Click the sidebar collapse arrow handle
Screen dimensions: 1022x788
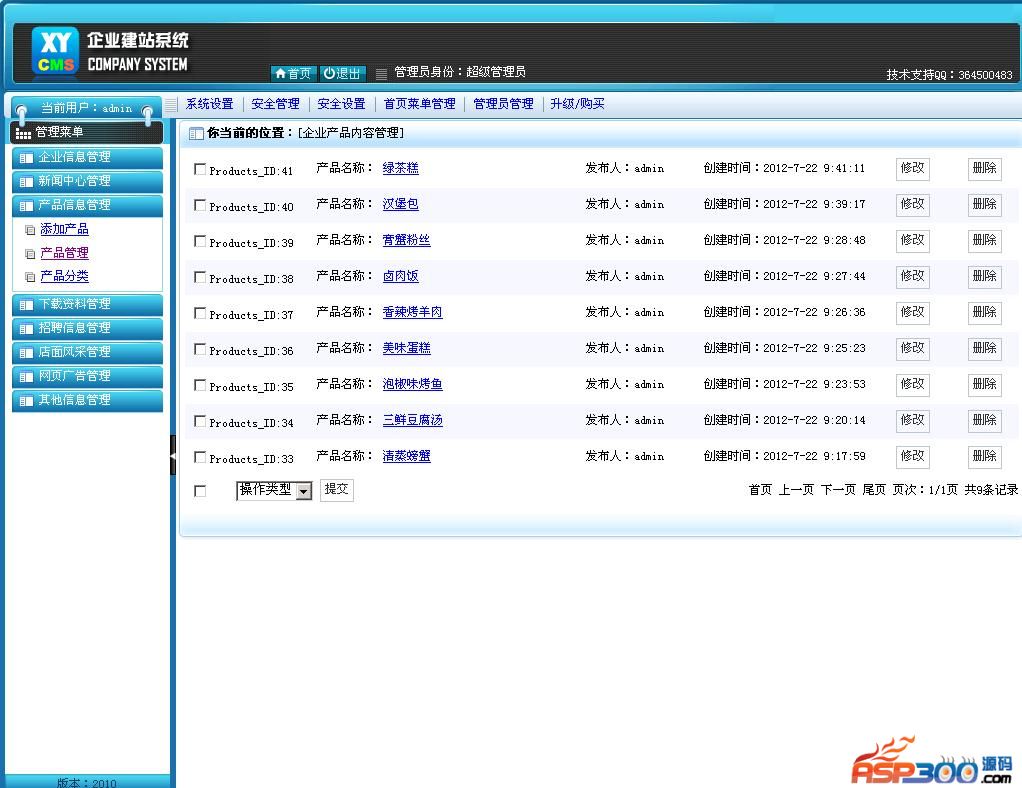pos(173,455)
